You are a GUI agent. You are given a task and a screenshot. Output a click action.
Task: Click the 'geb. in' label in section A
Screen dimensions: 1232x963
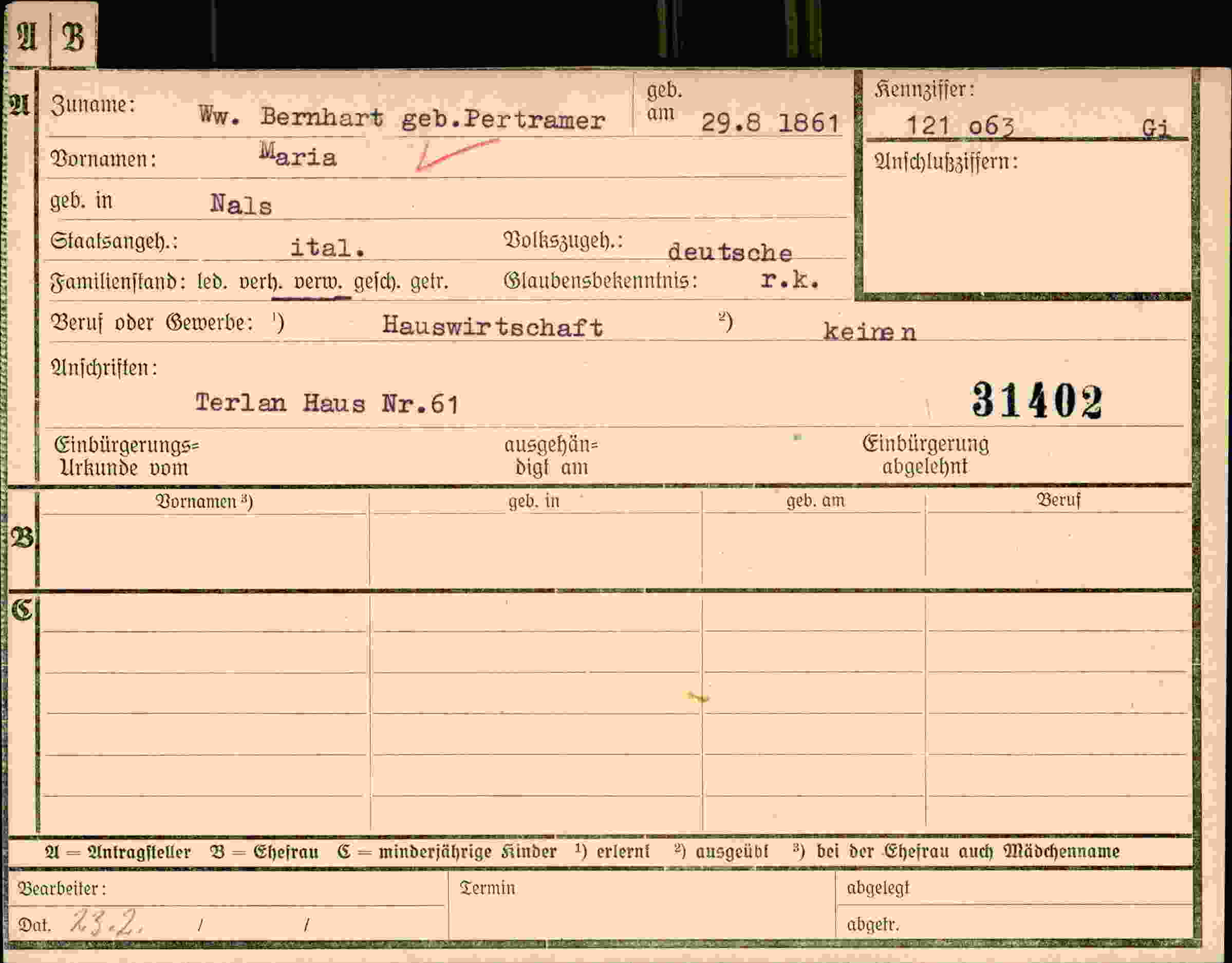pyautogui.click(x=81, y=201)
